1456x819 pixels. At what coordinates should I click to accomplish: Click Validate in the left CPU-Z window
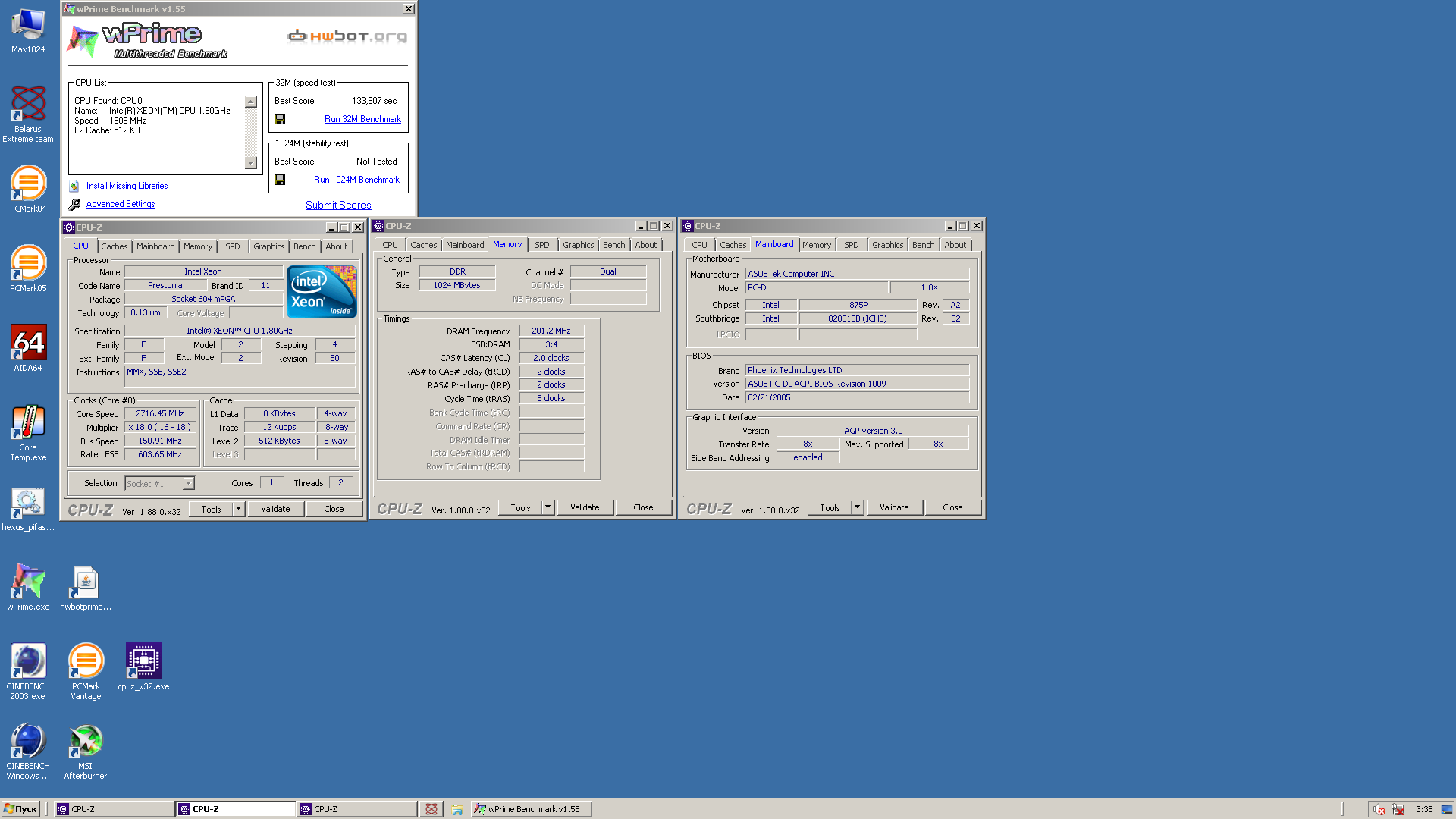pyautogui.click(x=275, y=509)
